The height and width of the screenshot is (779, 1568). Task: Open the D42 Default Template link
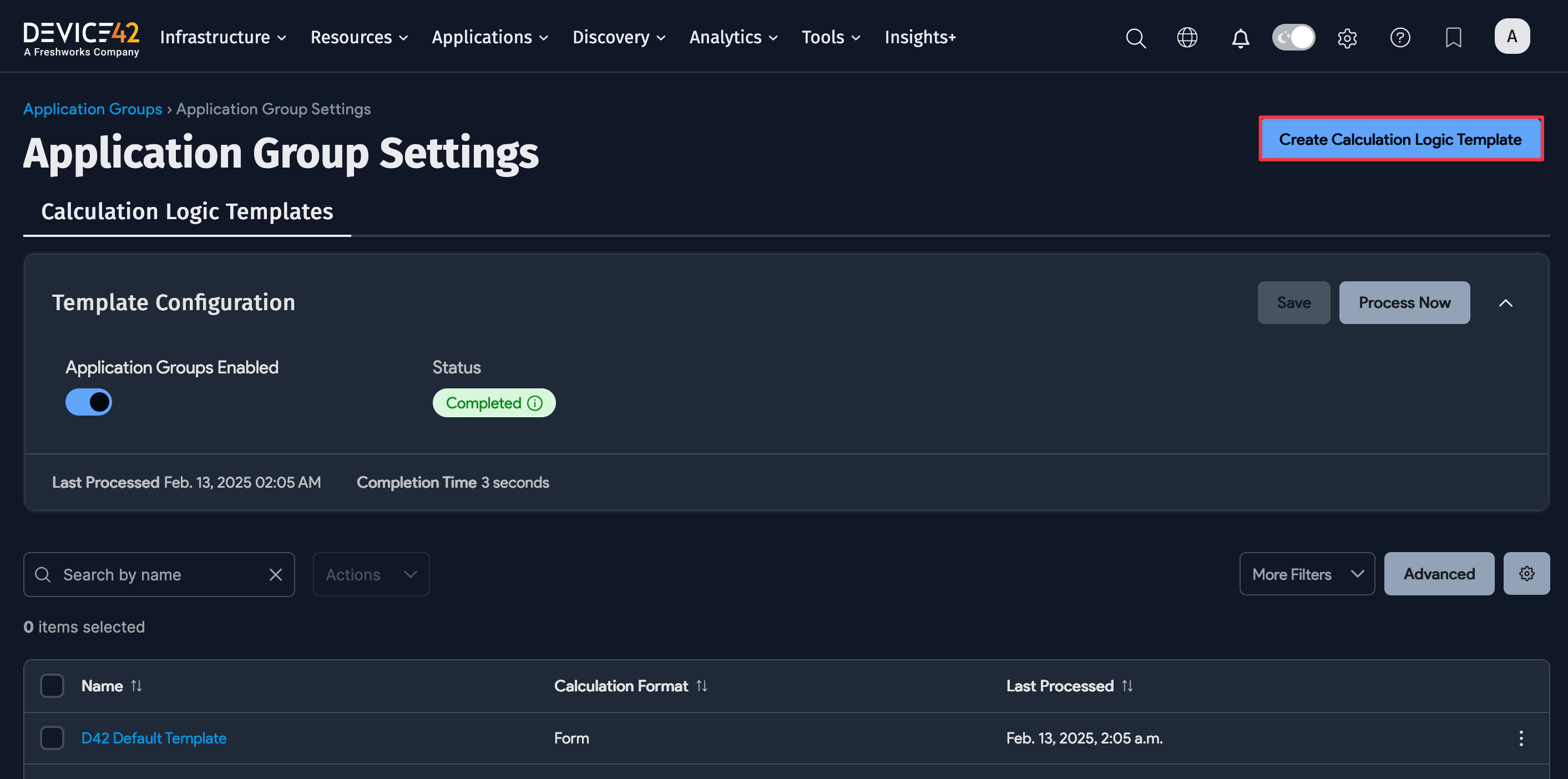(153, 737)
